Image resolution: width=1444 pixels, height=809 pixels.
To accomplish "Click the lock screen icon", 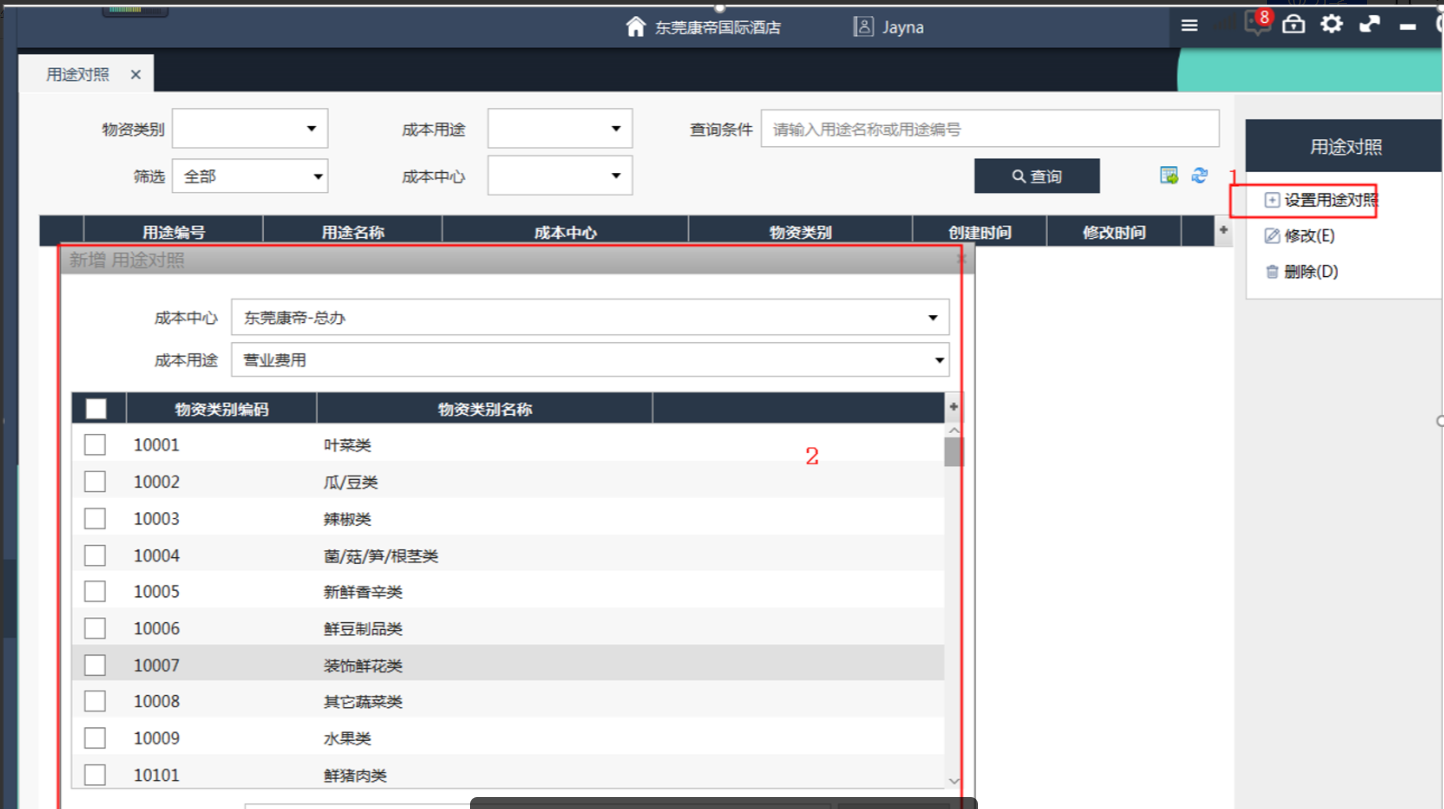I will click(x=1294, y=25).
